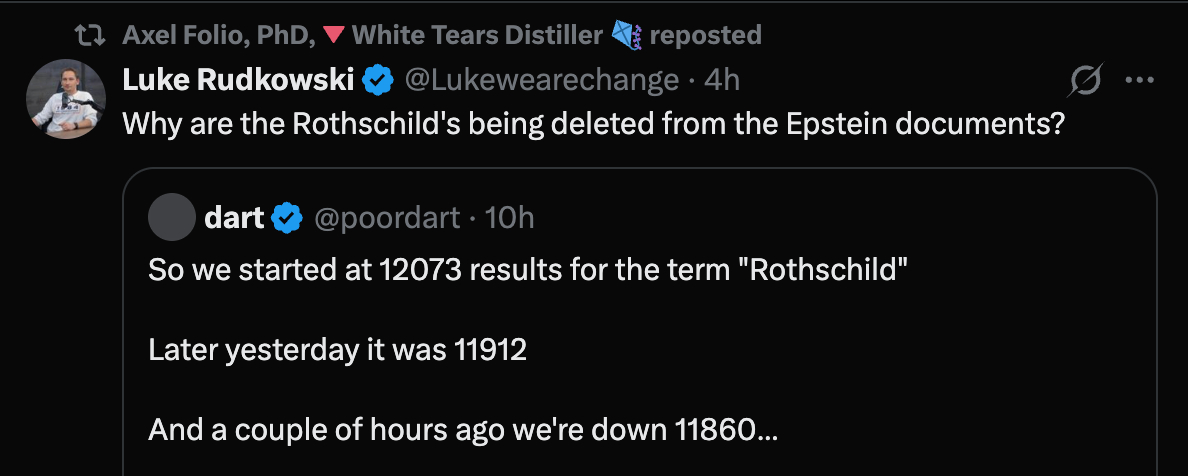Image resolution: width=1188 pixels, height=476 pixels.
Task: Click the red triangle emoji in the reposter name
Action: click(335, 36)
